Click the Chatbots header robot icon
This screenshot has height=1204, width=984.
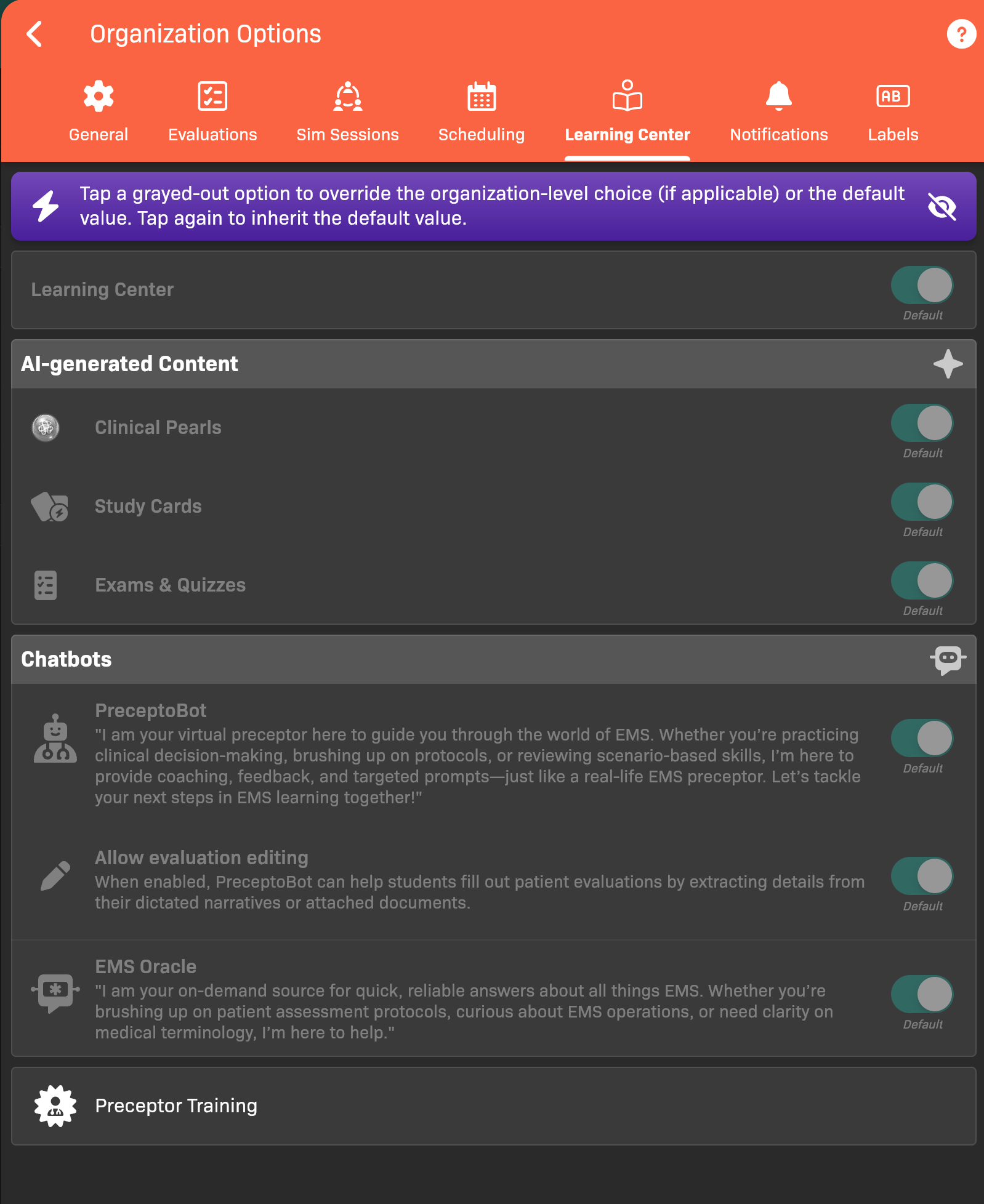[x=948, y=659]
